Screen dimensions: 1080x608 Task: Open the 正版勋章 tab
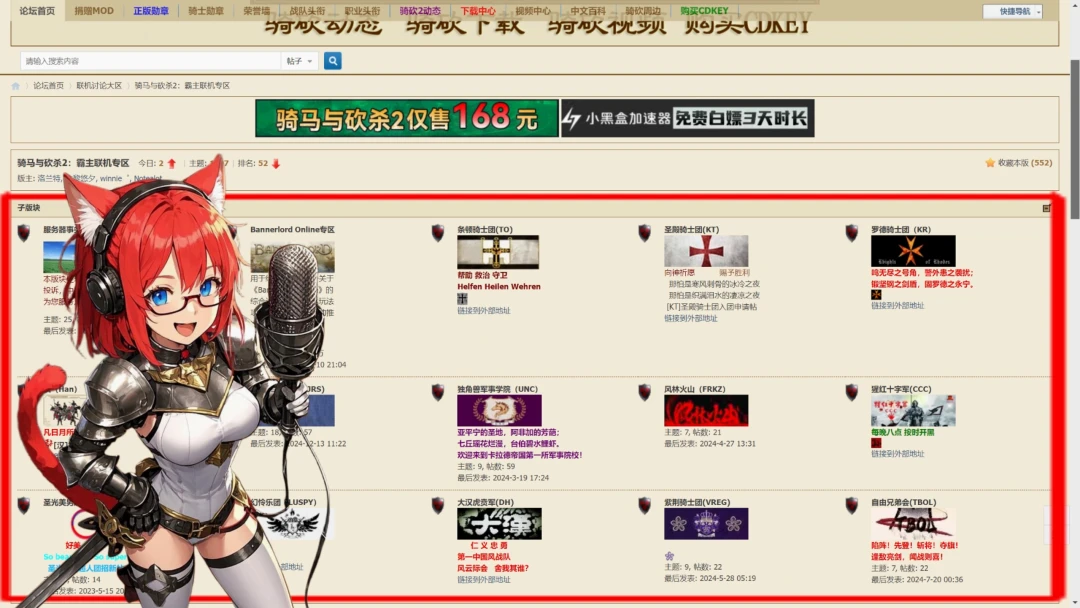click(151, 10)
